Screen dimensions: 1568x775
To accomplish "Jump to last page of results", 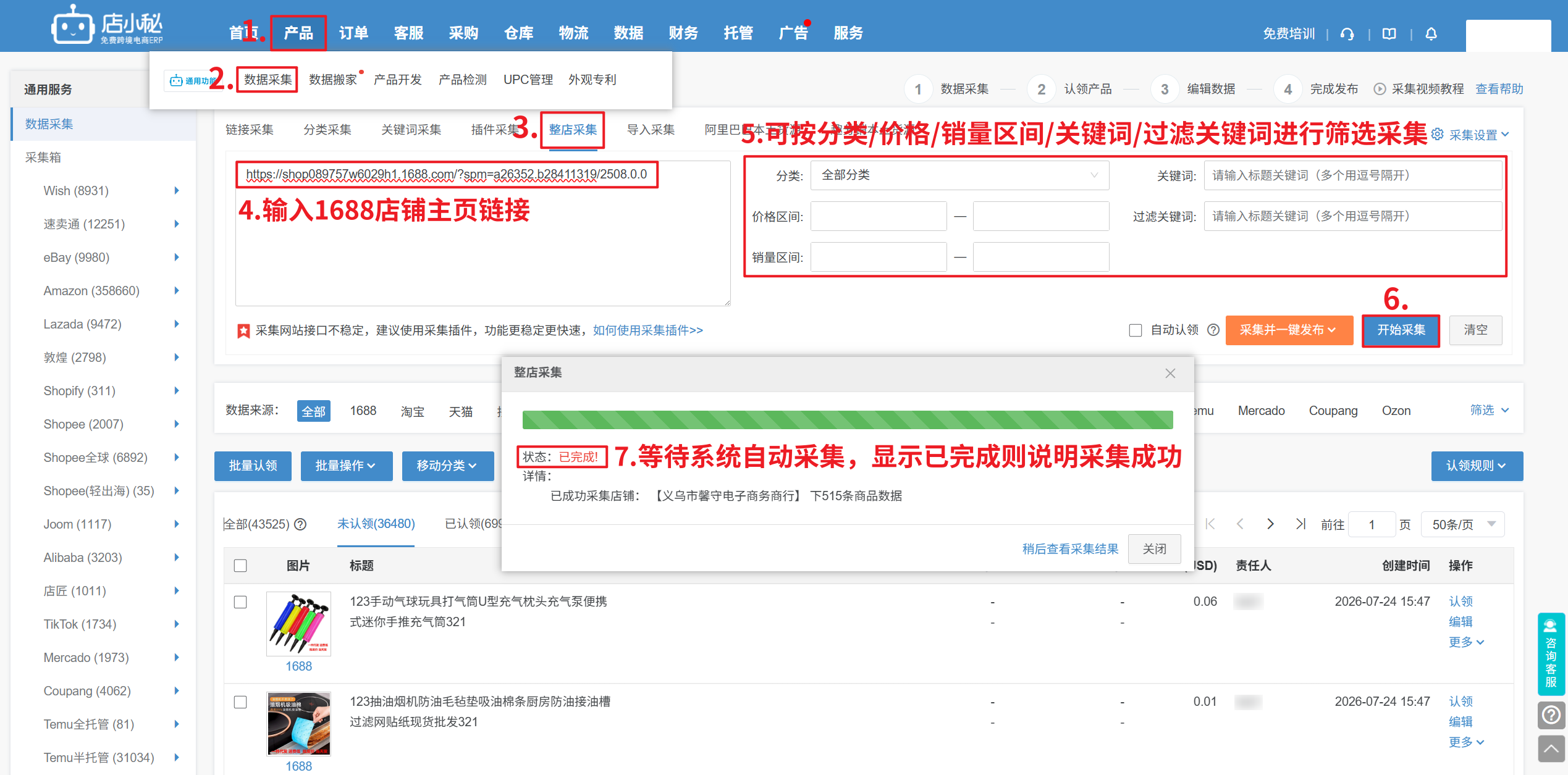I will point(1300,524).
